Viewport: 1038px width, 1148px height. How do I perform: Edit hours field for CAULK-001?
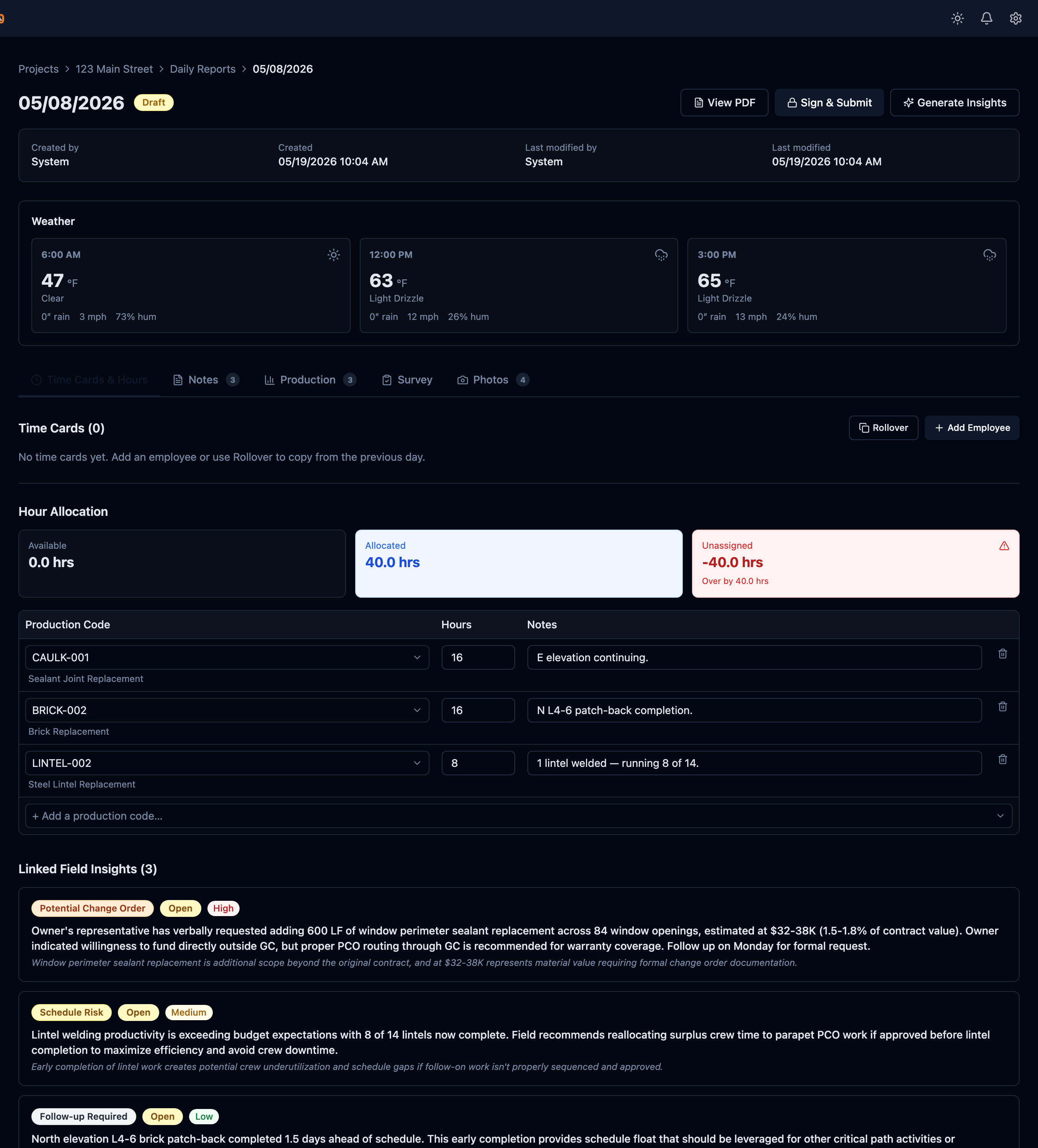(478, 657)
